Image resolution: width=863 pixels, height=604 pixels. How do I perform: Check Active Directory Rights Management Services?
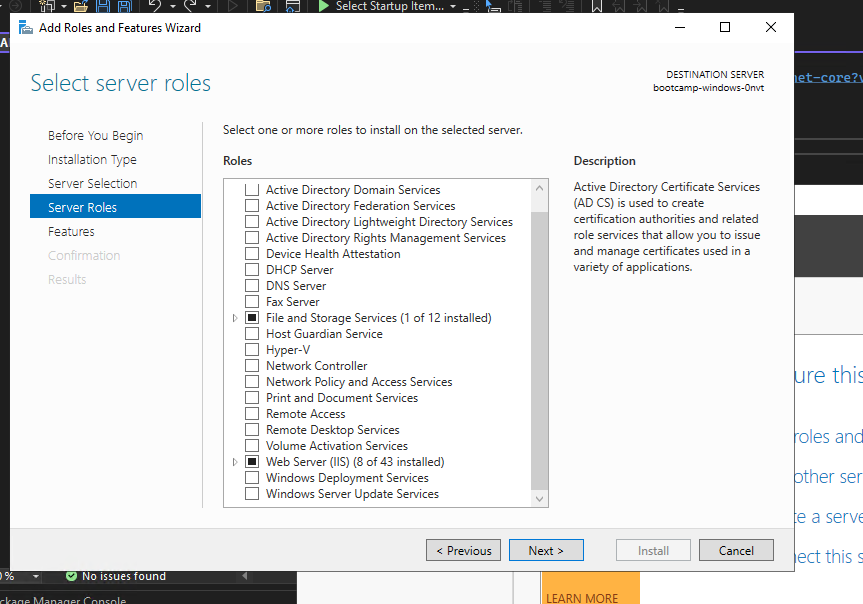(252, 238)
